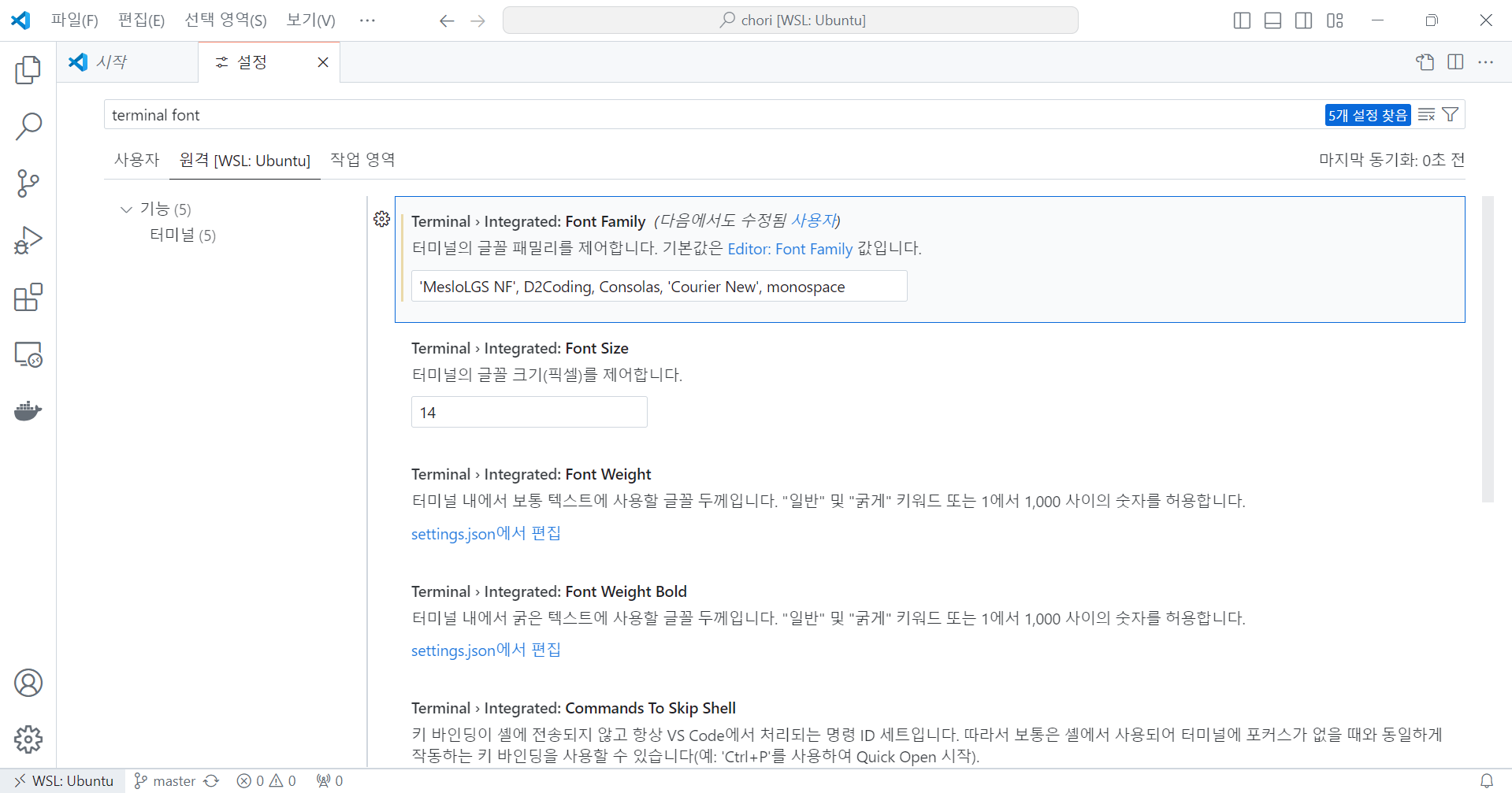This screenshot has height=793, width=1512.
Task: Open the settings filter funnel
Action: point(1451,115)
